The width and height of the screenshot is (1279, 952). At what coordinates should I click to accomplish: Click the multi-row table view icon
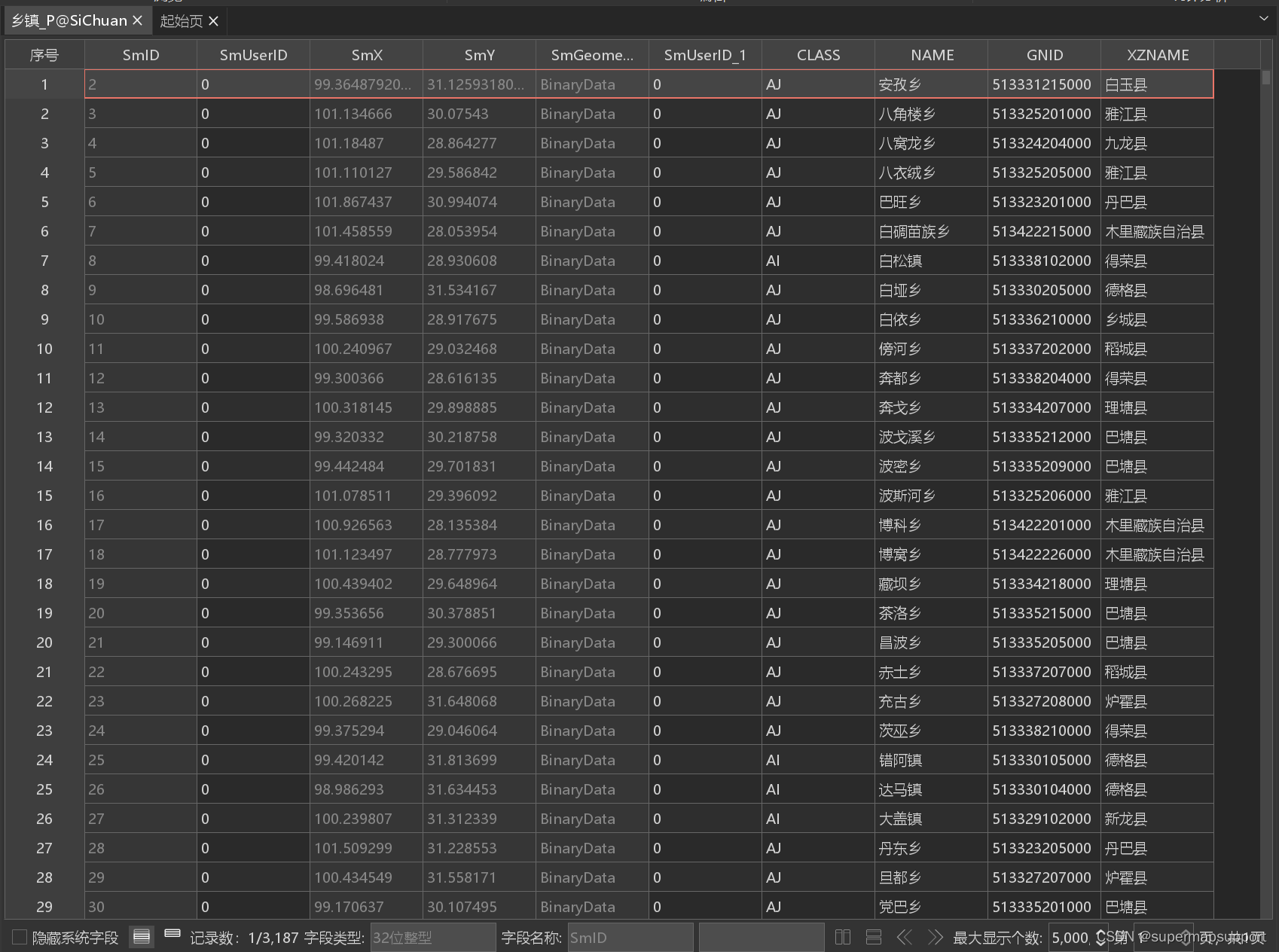click(x=142, y=937)
